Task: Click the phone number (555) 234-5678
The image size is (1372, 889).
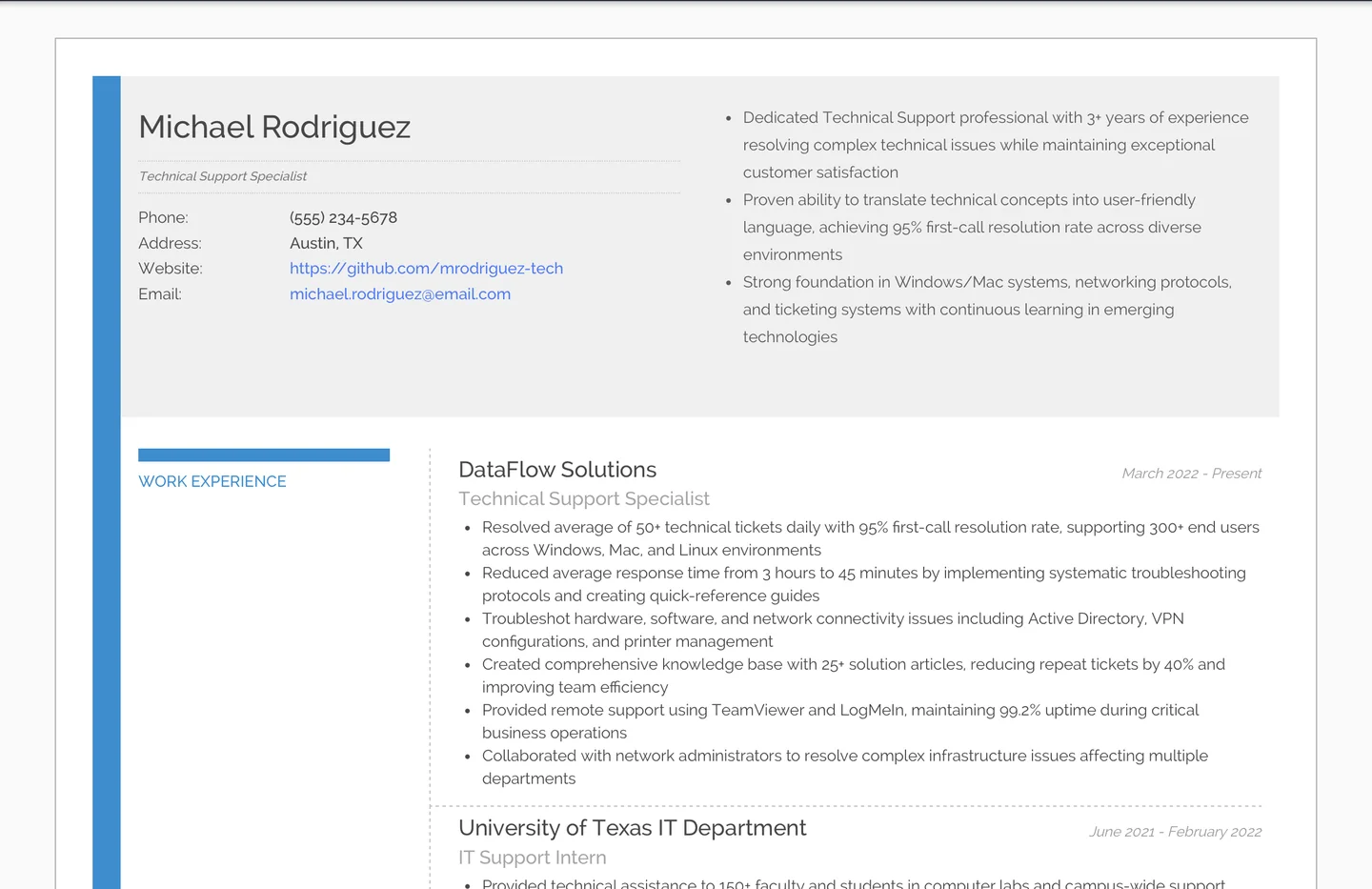Action: [343, 217]
